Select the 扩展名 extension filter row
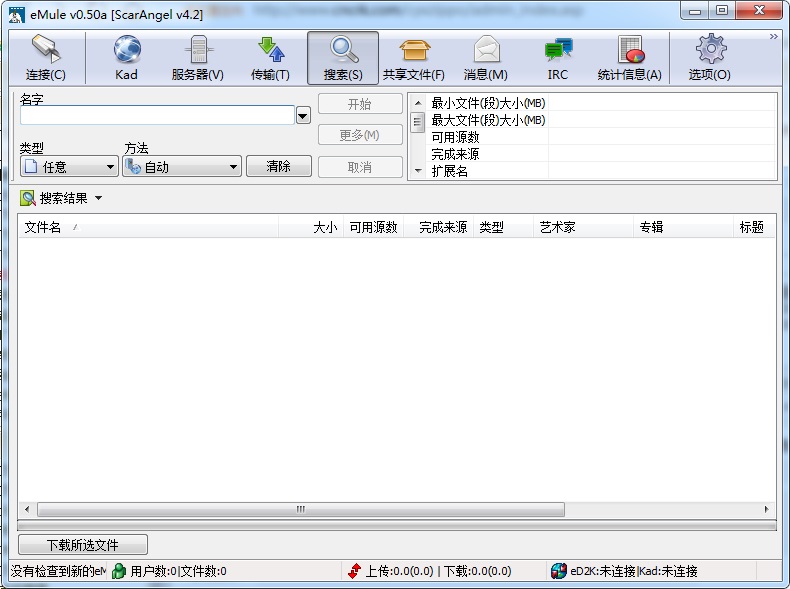790x589 pixels. [601, 171]
